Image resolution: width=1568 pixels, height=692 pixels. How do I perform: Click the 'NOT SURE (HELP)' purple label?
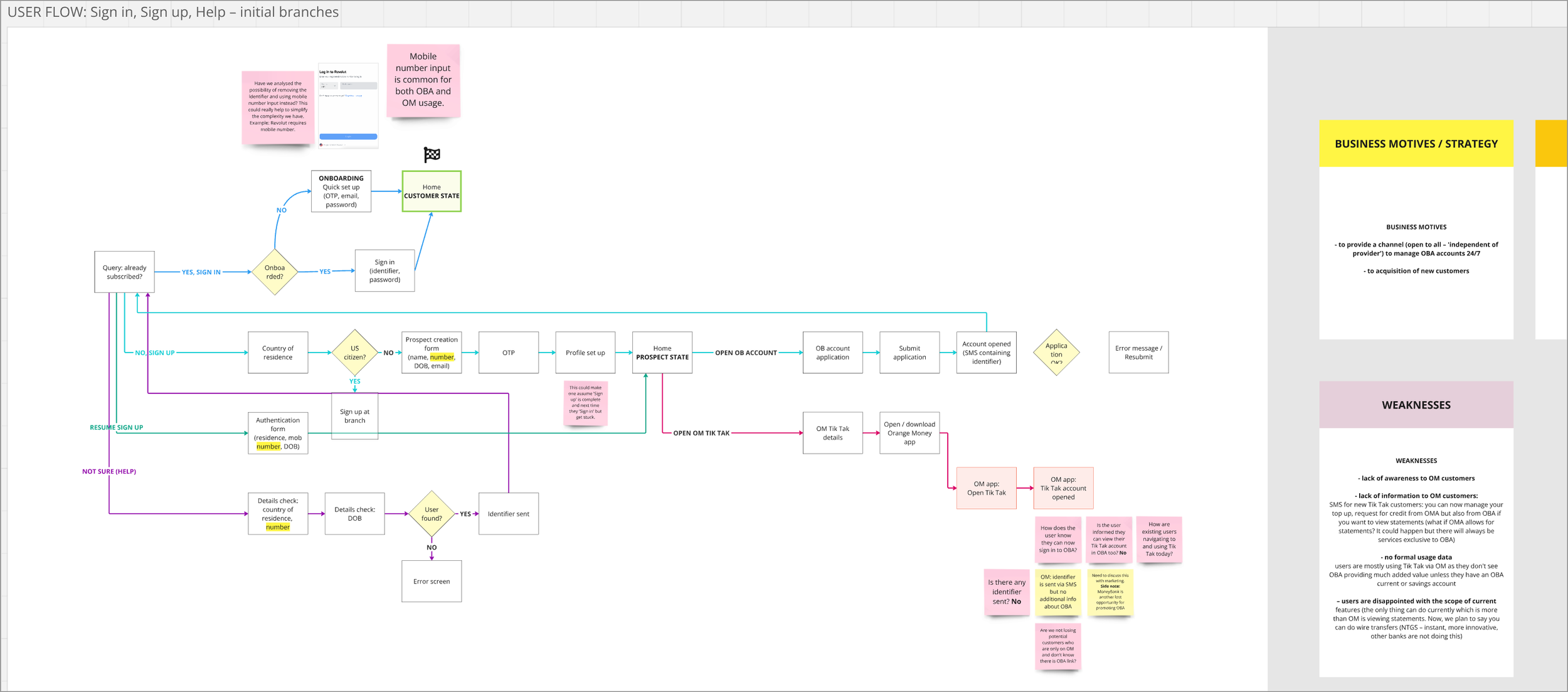pos(109,471)
